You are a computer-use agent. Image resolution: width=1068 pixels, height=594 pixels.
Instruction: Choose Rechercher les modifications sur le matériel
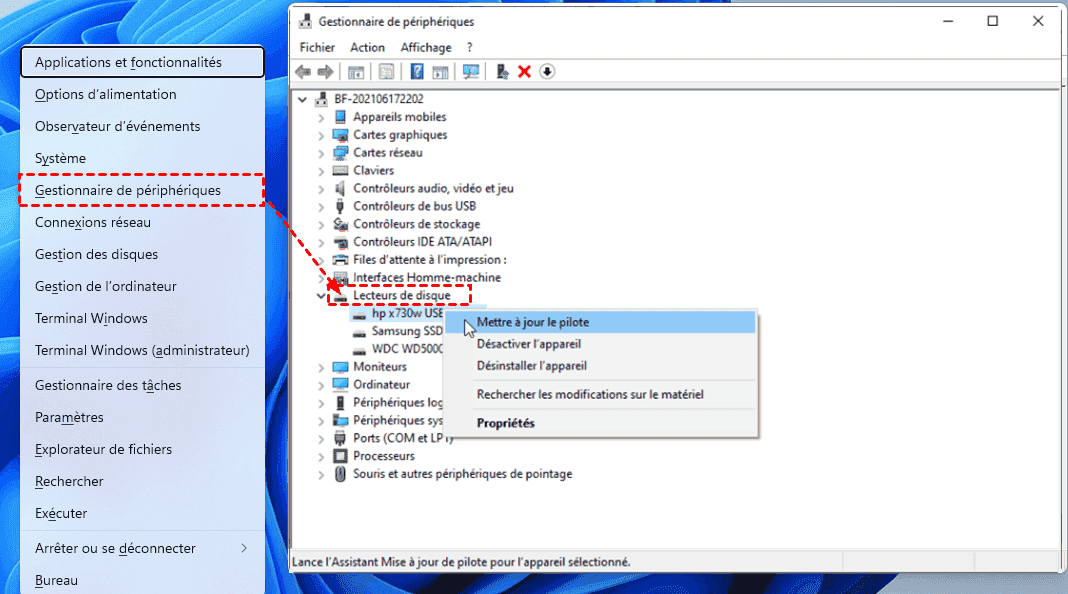[599, 394]
